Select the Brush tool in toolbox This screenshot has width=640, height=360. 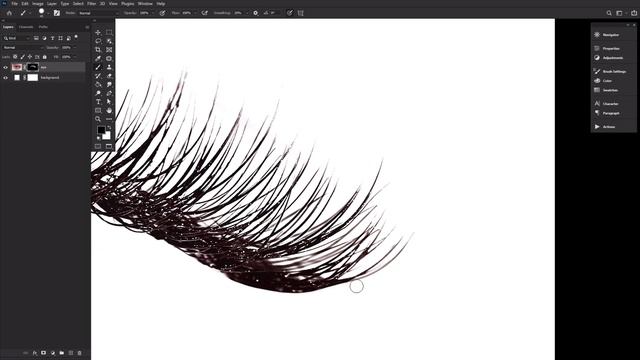[98, 67]
